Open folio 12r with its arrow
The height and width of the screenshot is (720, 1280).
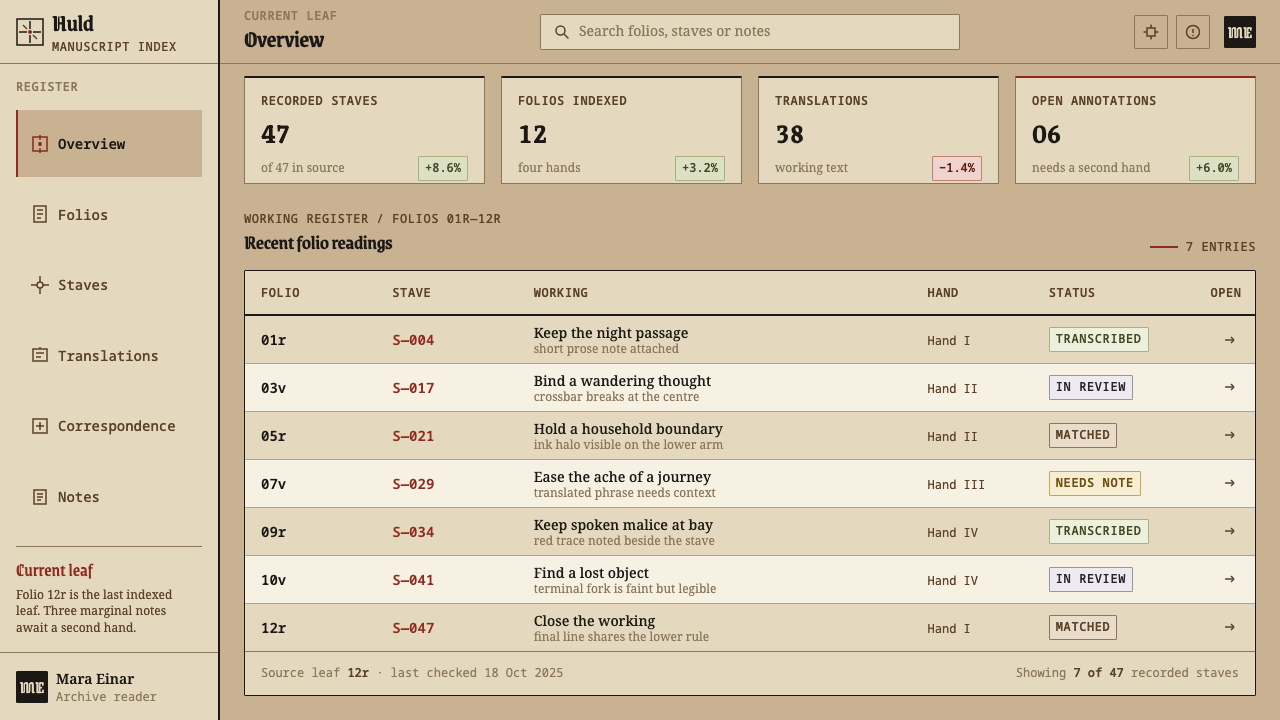point(1229,628)
